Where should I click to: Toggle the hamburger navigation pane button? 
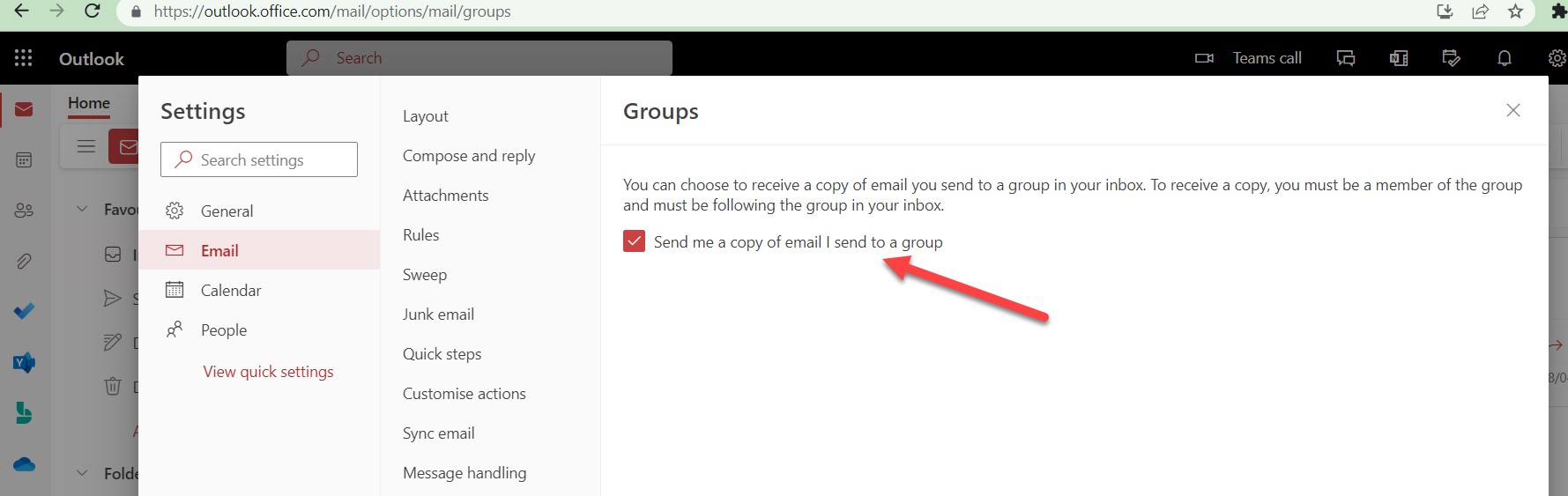86,146
